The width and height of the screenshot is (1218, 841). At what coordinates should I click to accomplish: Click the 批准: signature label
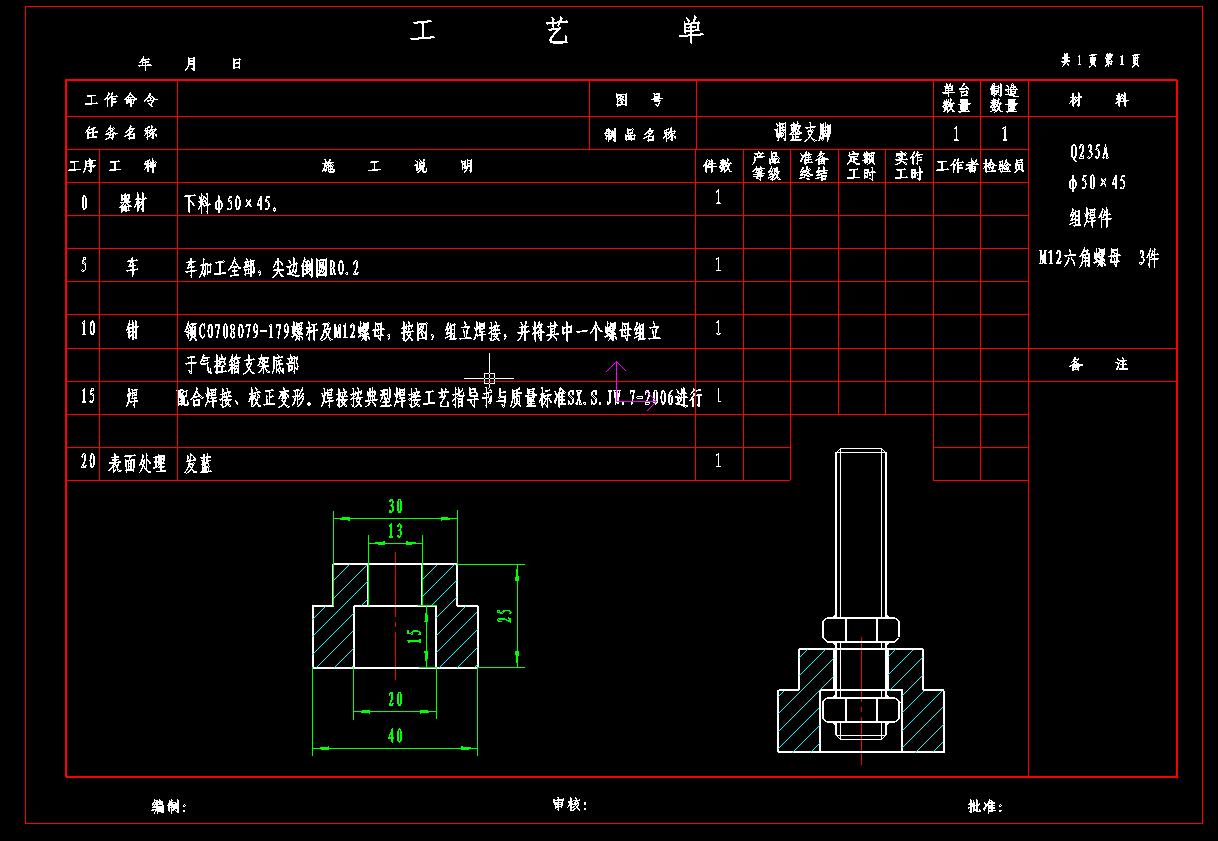[985, 806]
